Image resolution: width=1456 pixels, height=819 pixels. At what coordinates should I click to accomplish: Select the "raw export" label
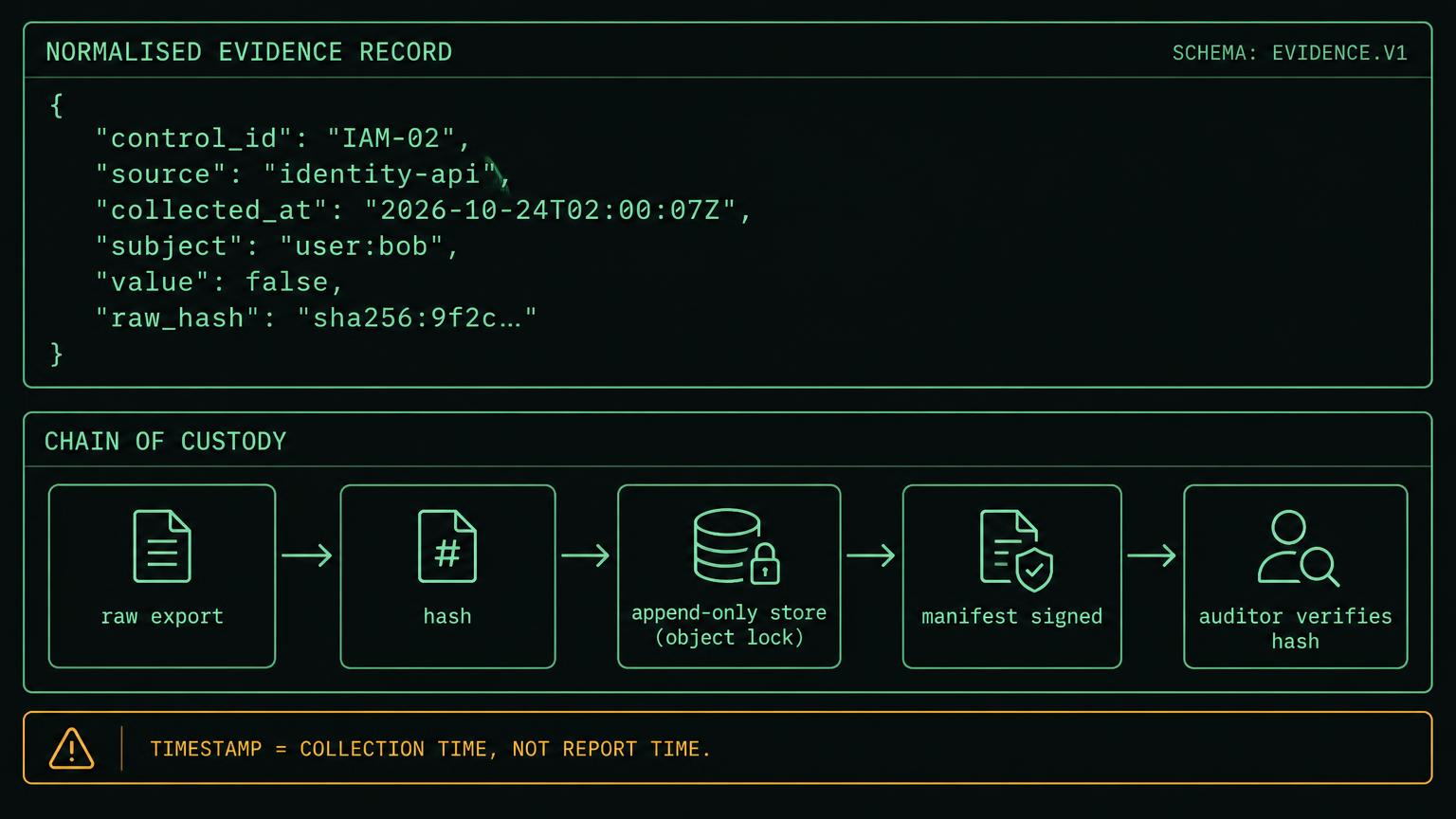(x=162, y=616)
